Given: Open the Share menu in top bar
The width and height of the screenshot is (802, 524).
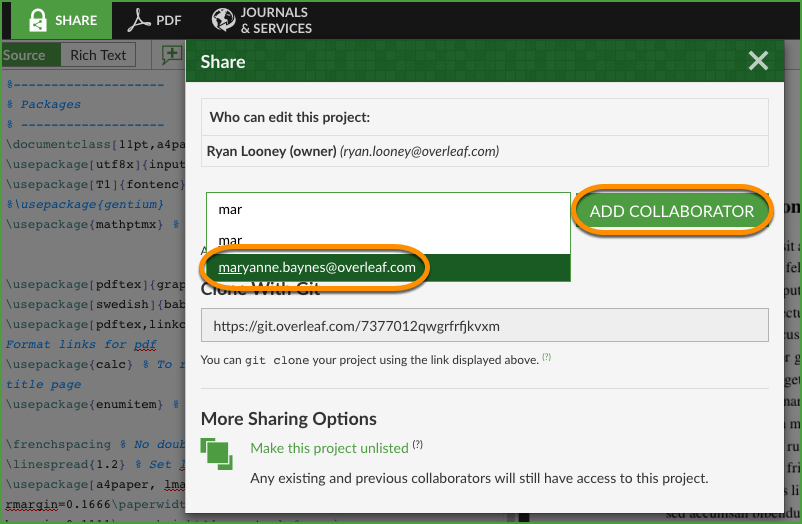Looking at the screenshot, I should (x=61, y=20).
